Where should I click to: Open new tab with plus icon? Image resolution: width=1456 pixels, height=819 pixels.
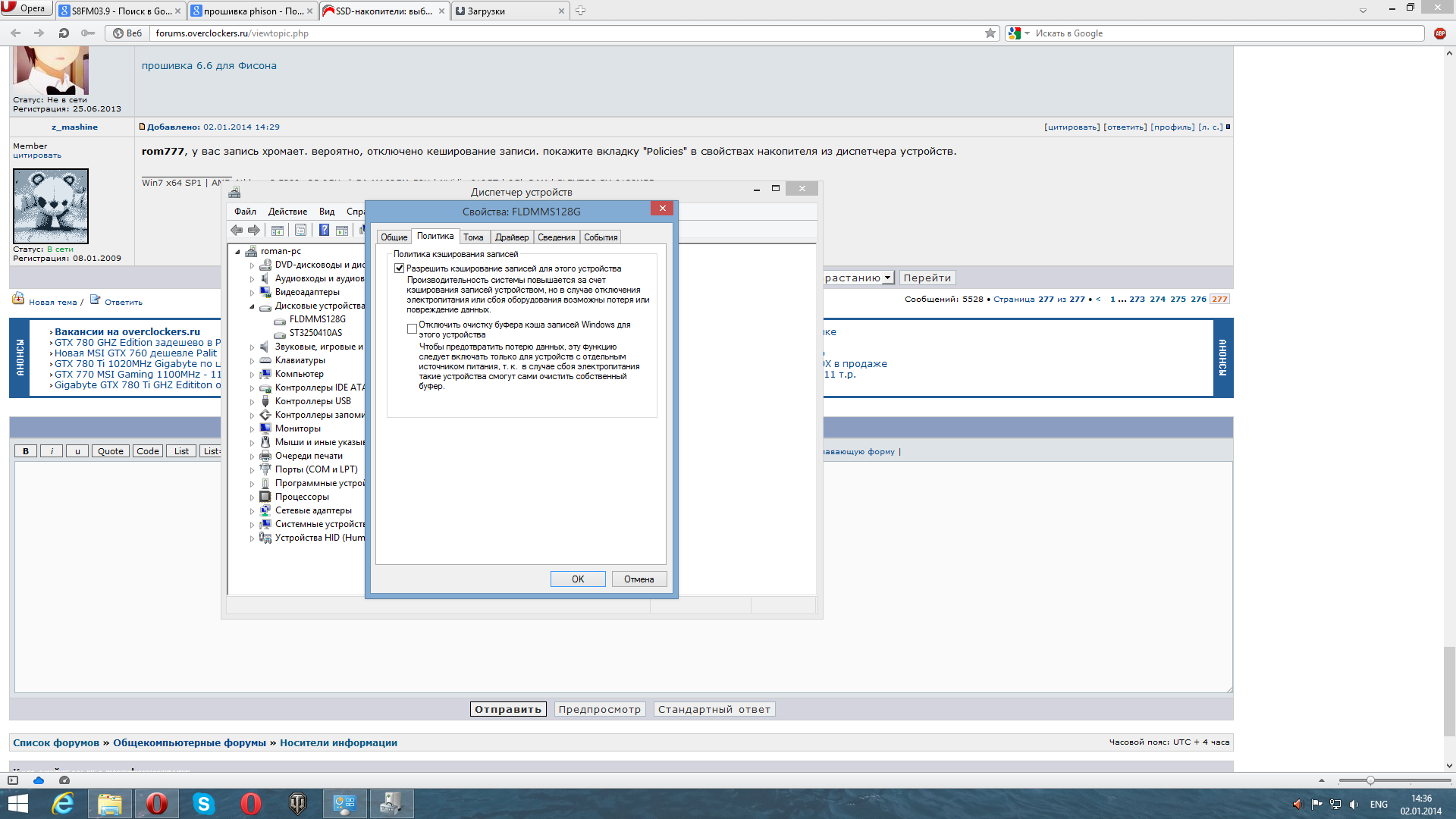[580, 11]
